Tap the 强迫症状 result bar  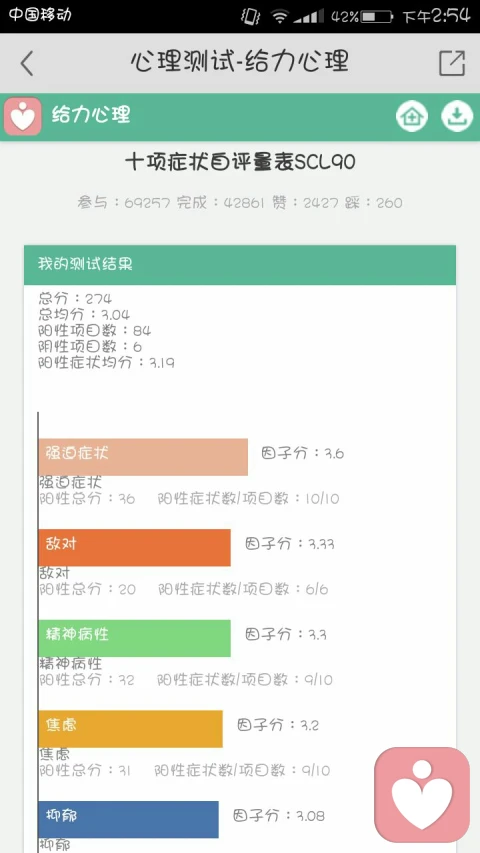(143, 457)
